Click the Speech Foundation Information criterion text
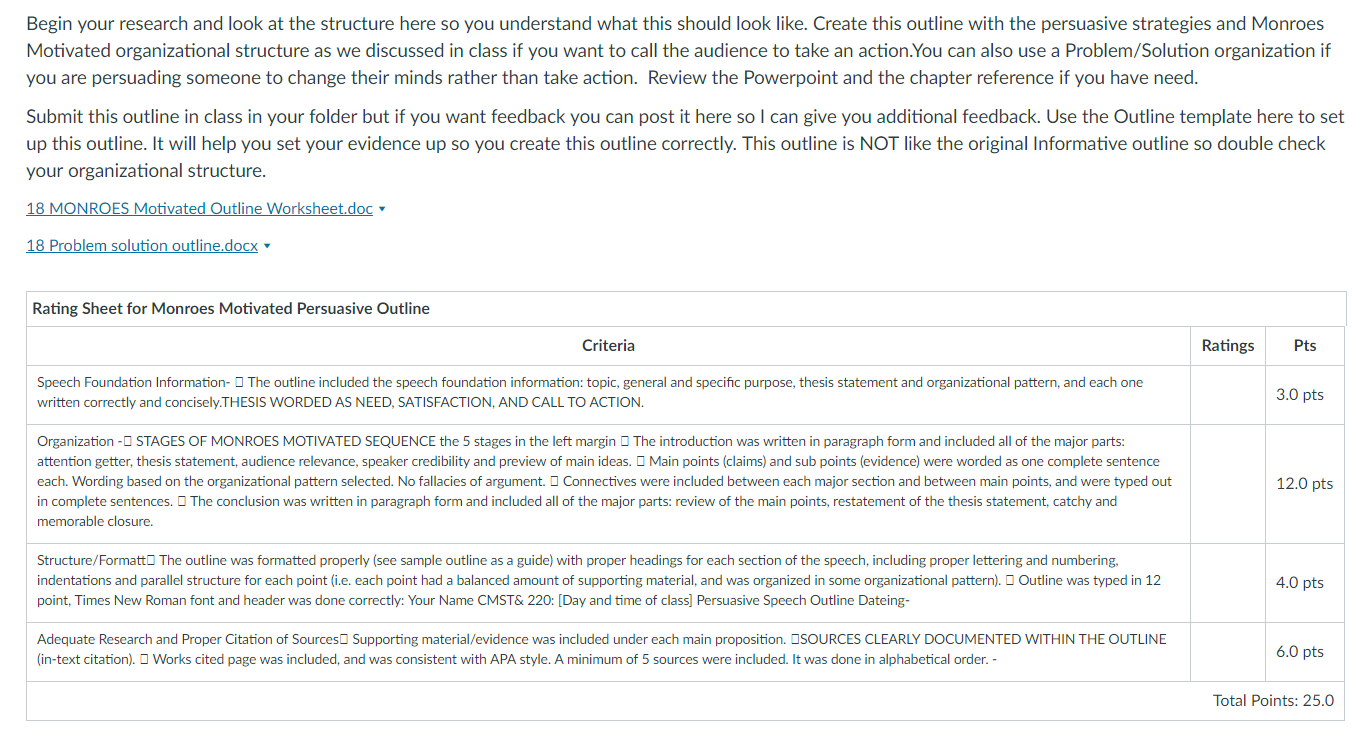The image size is (1371, 742). tap(590, 392)
